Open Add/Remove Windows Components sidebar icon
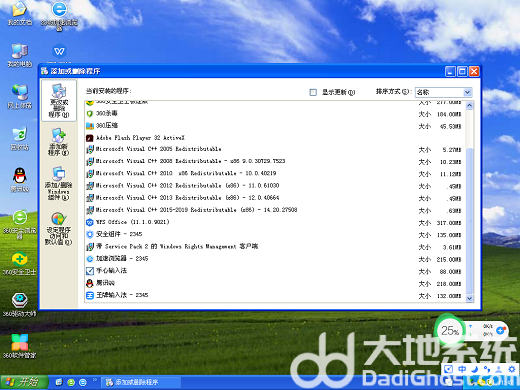Viewport: 520px width, 390px height. point(59,184)
